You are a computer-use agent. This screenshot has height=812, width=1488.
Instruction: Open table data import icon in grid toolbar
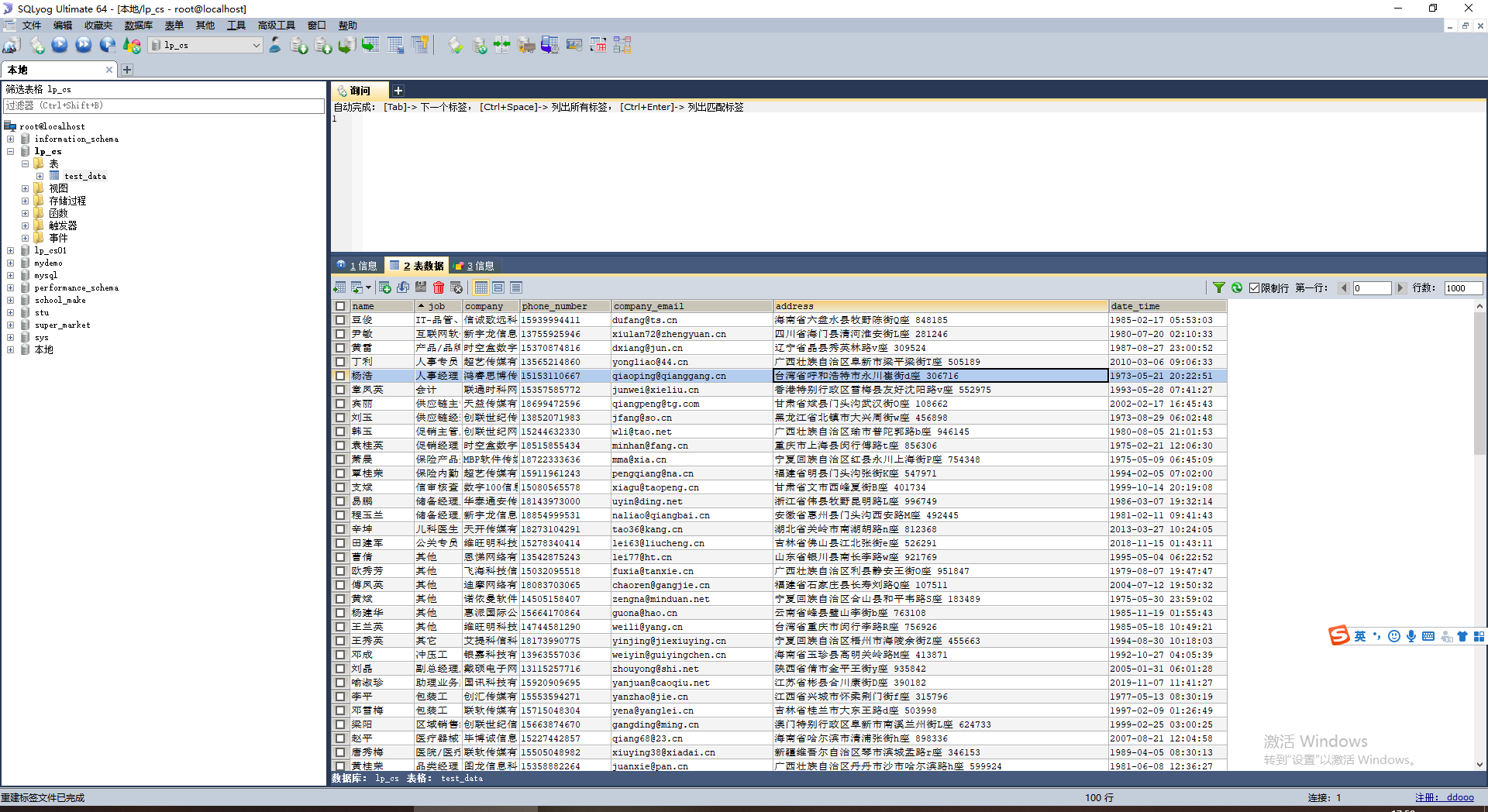click(x=339, y=287)
